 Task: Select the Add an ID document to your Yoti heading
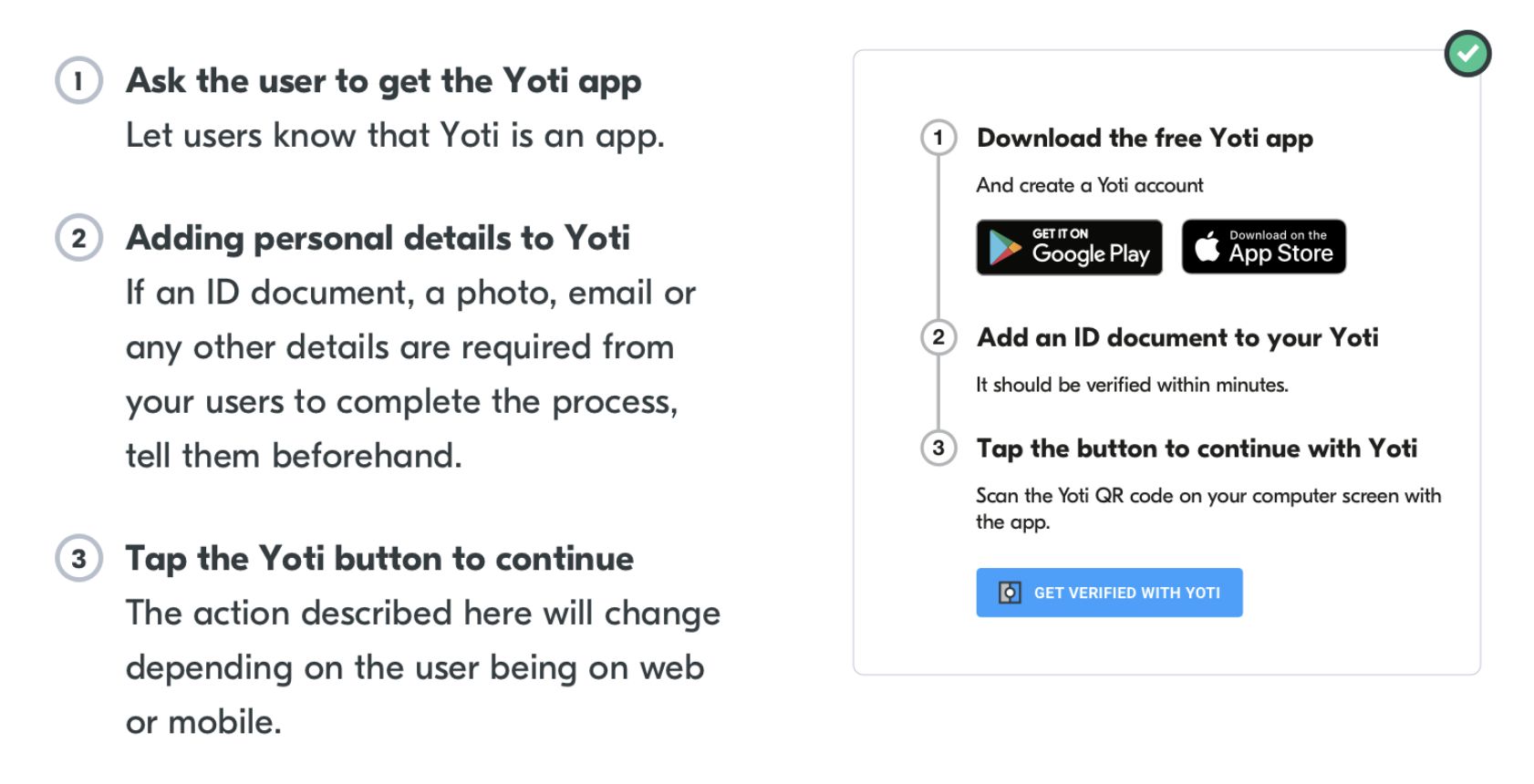tap(1177, 338)
